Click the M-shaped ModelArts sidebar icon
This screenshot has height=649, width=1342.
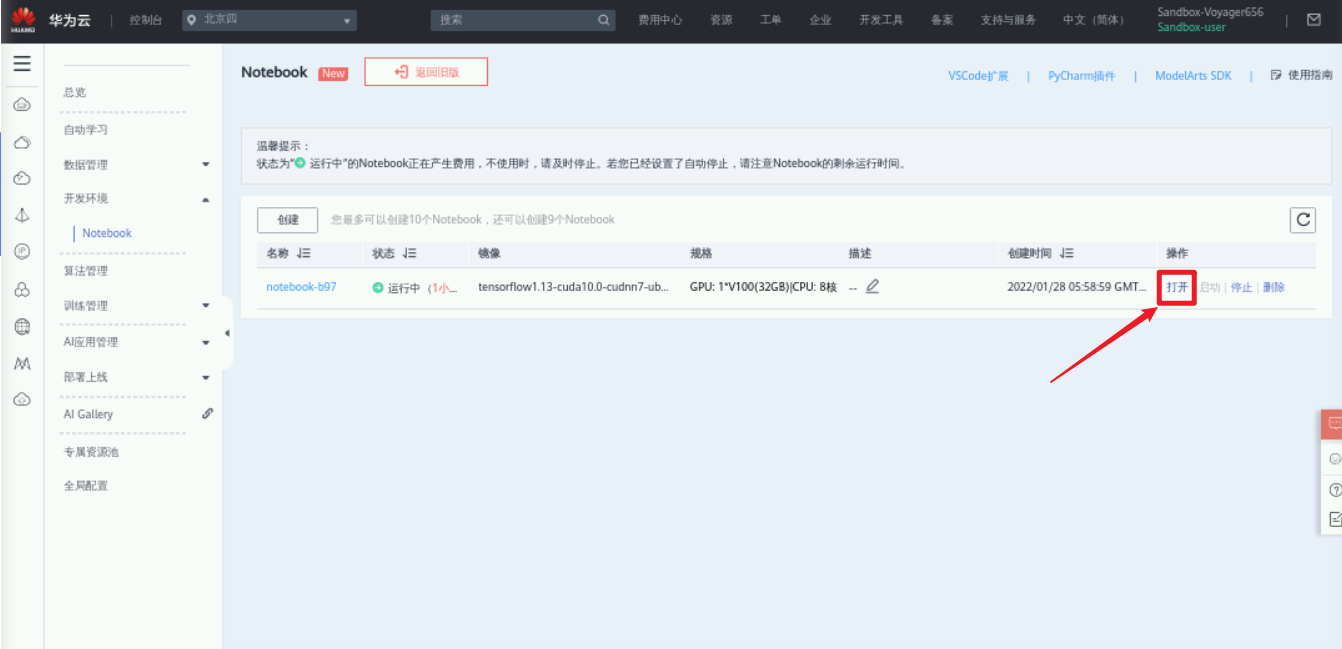[22, 363]
